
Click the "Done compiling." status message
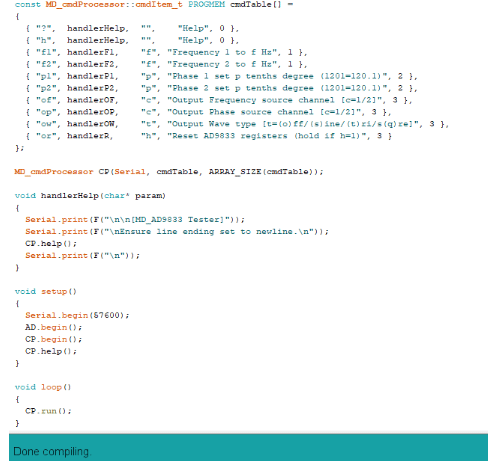(52, 451)
